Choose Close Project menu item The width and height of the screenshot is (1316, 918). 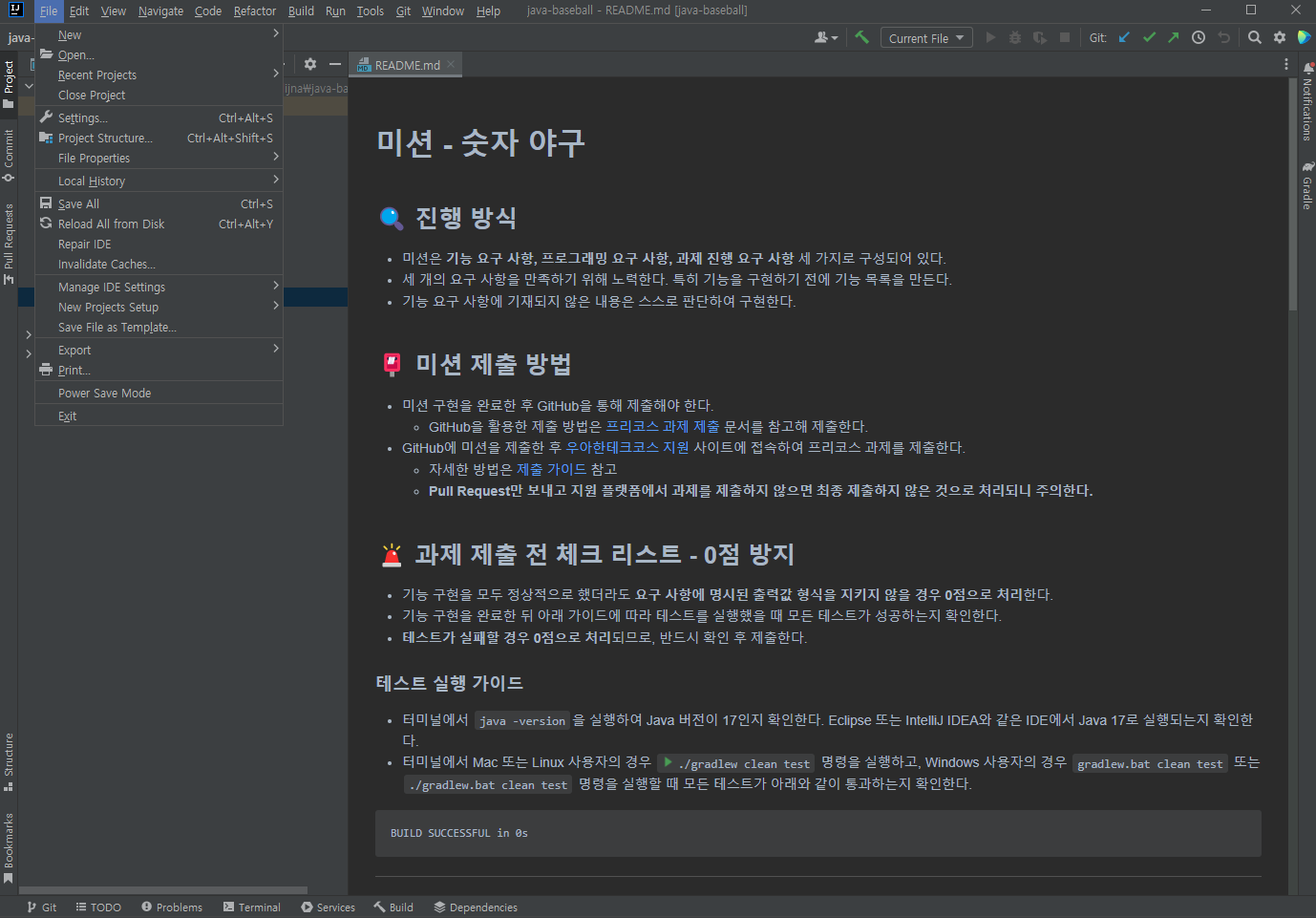[x=159, y=95]
